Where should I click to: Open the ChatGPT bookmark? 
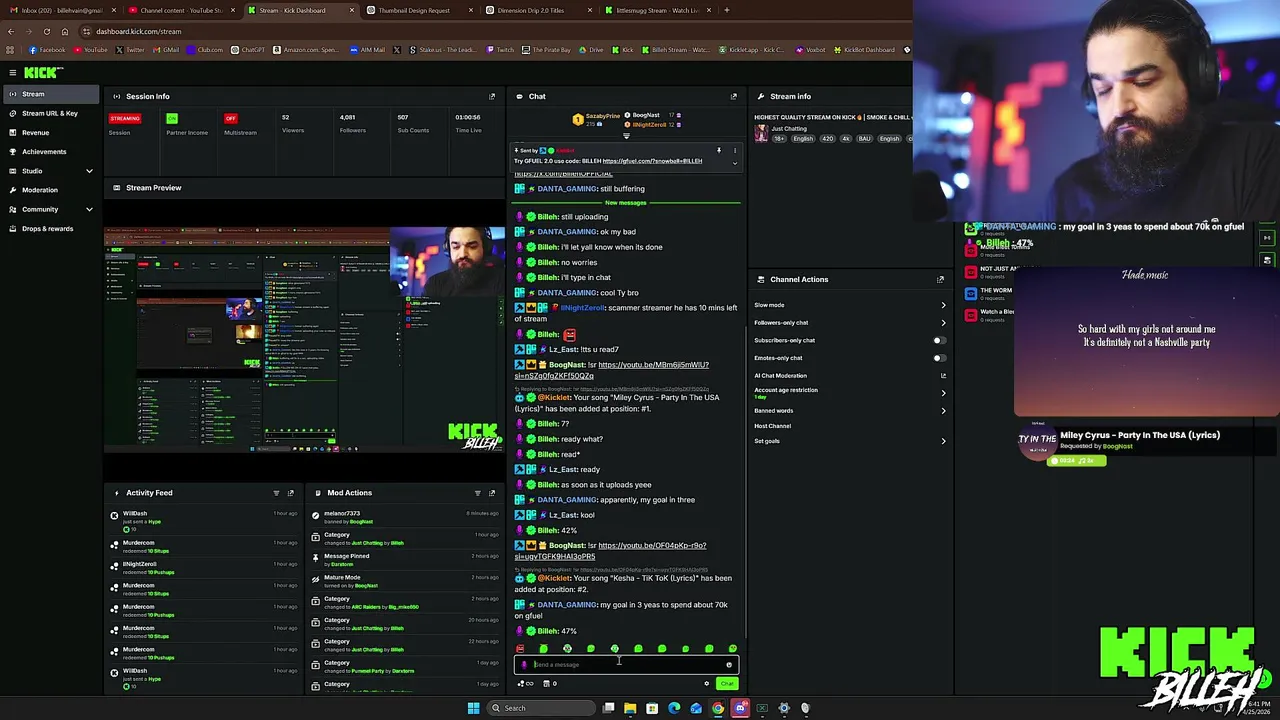[248, 50]
